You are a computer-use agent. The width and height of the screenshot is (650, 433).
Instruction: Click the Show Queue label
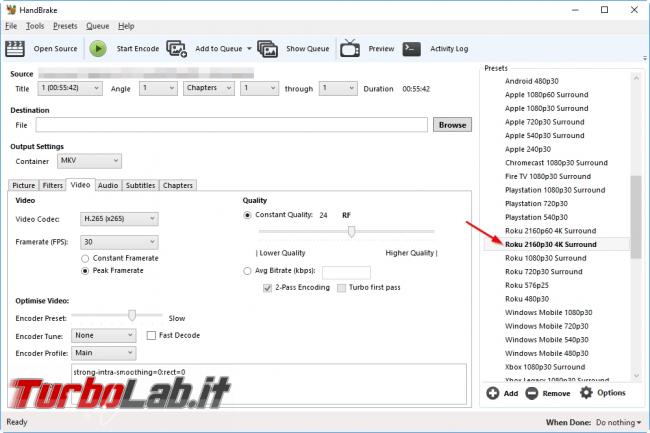pos(308,49)
